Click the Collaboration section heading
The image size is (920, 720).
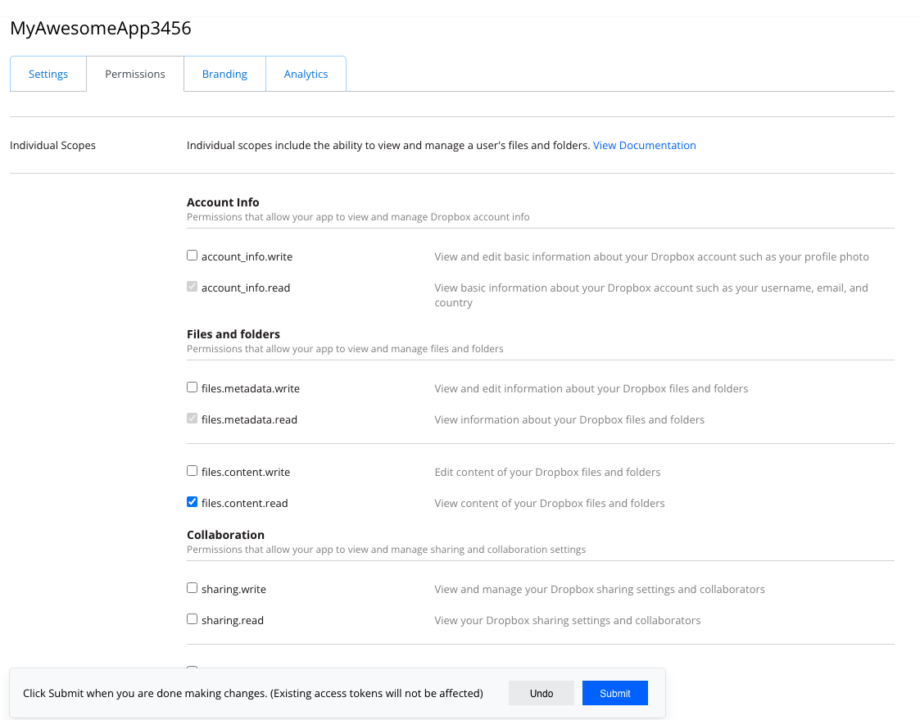pyautogui.click(x=225, y=534)
